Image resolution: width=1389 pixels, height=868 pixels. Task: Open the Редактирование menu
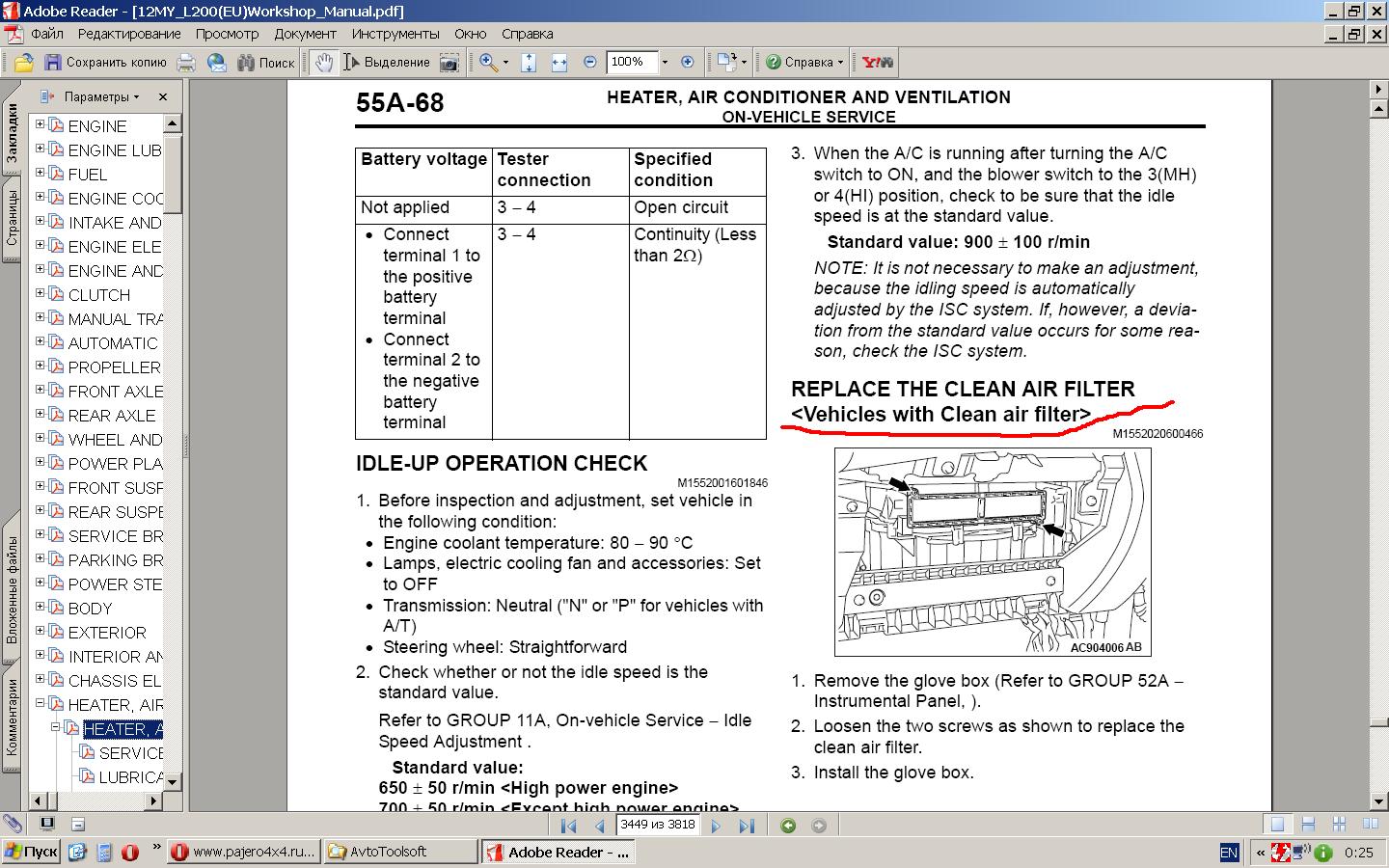pos(129,34)
